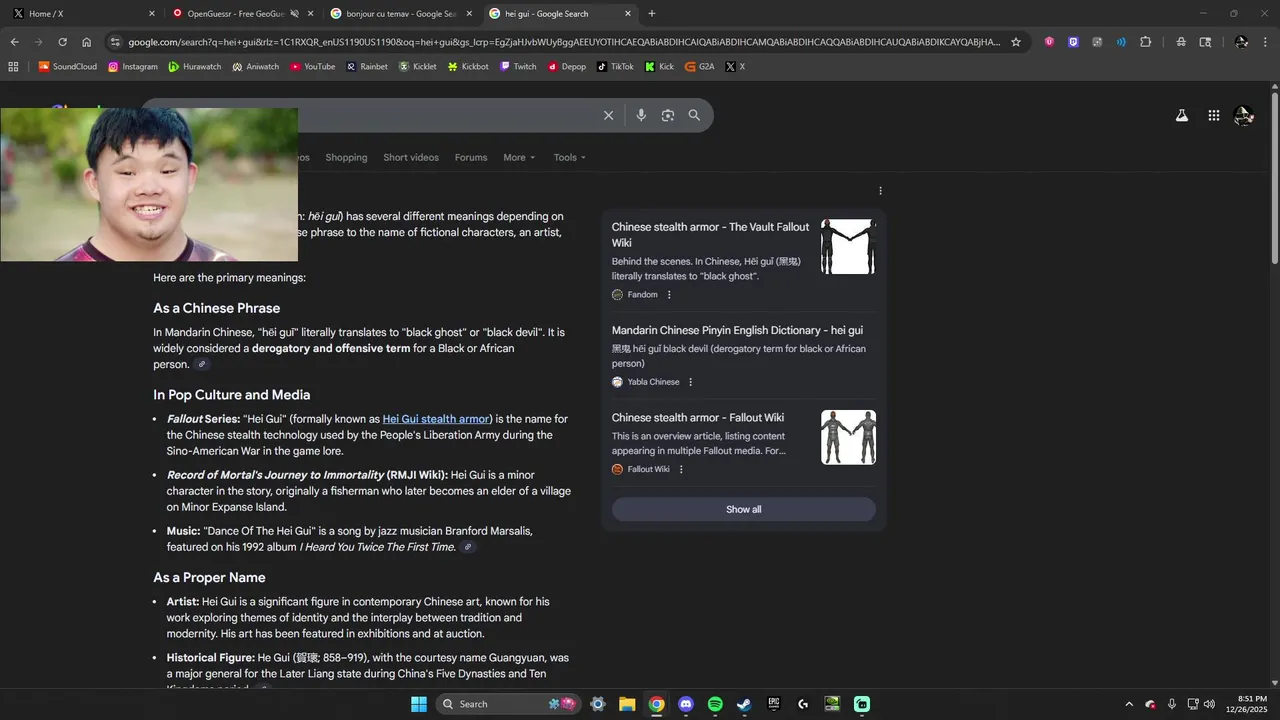Open Mandarin Chinese Pinyin English Dictionary result
The width and height of the screenshot is (1280, 720).
click(737, 330)
